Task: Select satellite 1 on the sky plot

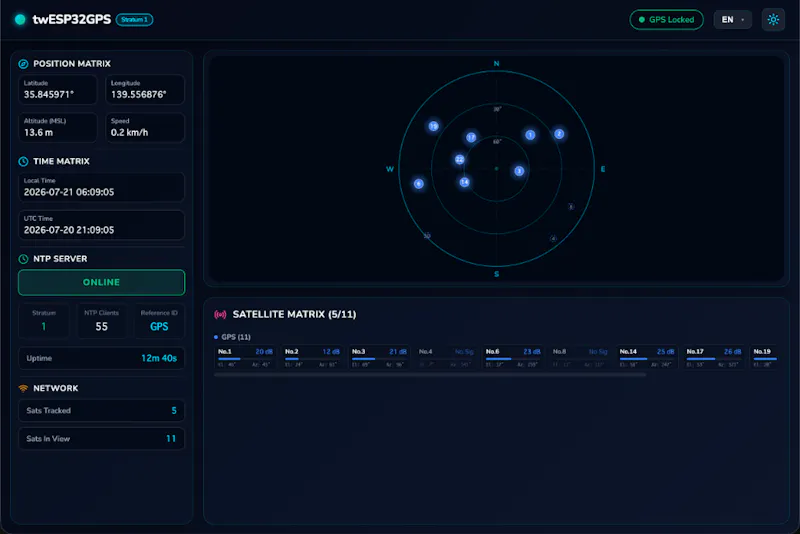Action: [530, 135]
